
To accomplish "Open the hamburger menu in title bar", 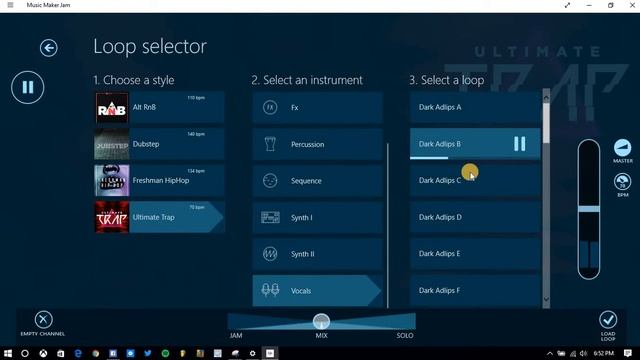I will click(10, 5).
